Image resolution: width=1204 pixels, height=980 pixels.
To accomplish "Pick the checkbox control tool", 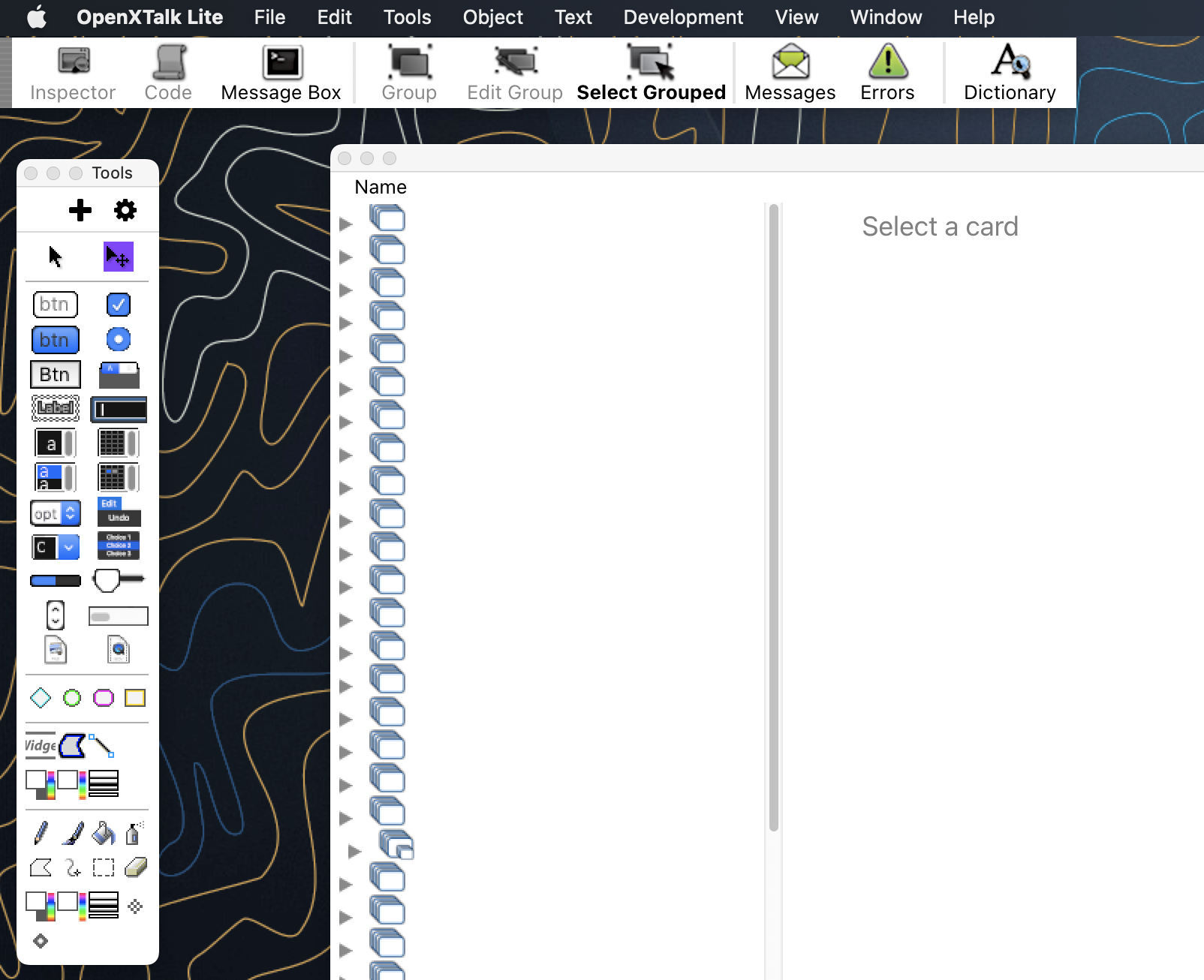I will tap(119, 305).
